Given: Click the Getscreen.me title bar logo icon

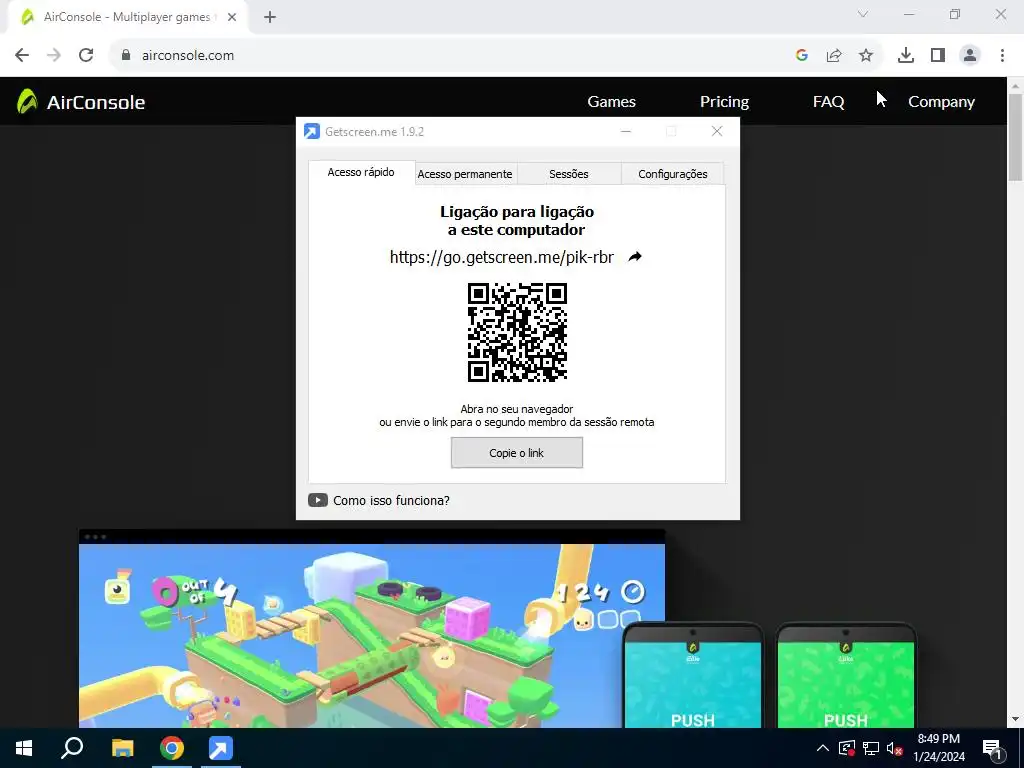Looking at the screenshot, I should pos(312,131).
